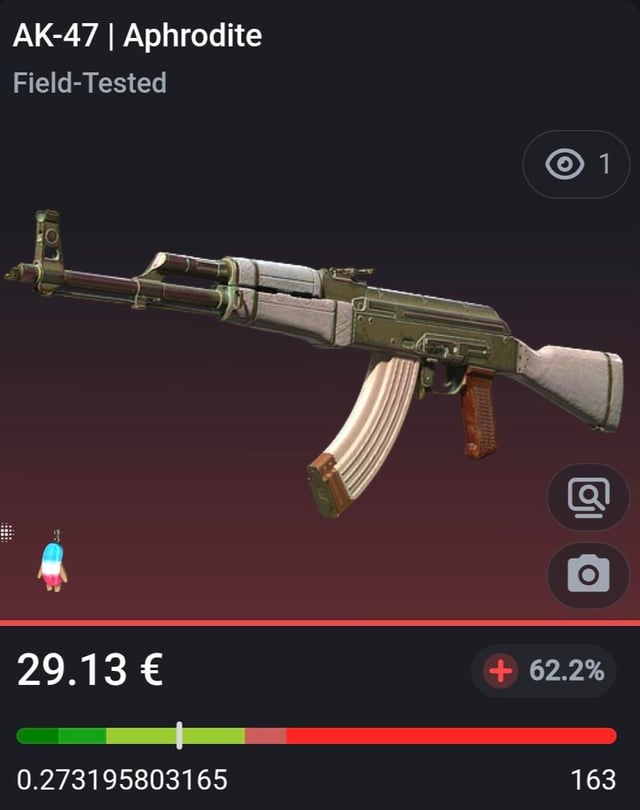Take a screenshot with the camera icon
Image resolution: width=640 pixels, height=810 pixels.
pos(588,574)
